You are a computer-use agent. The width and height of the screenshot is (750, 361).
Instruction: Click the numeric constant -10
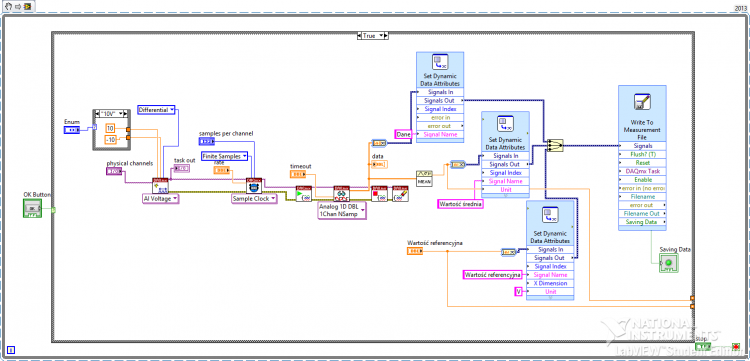click(110, 140)
